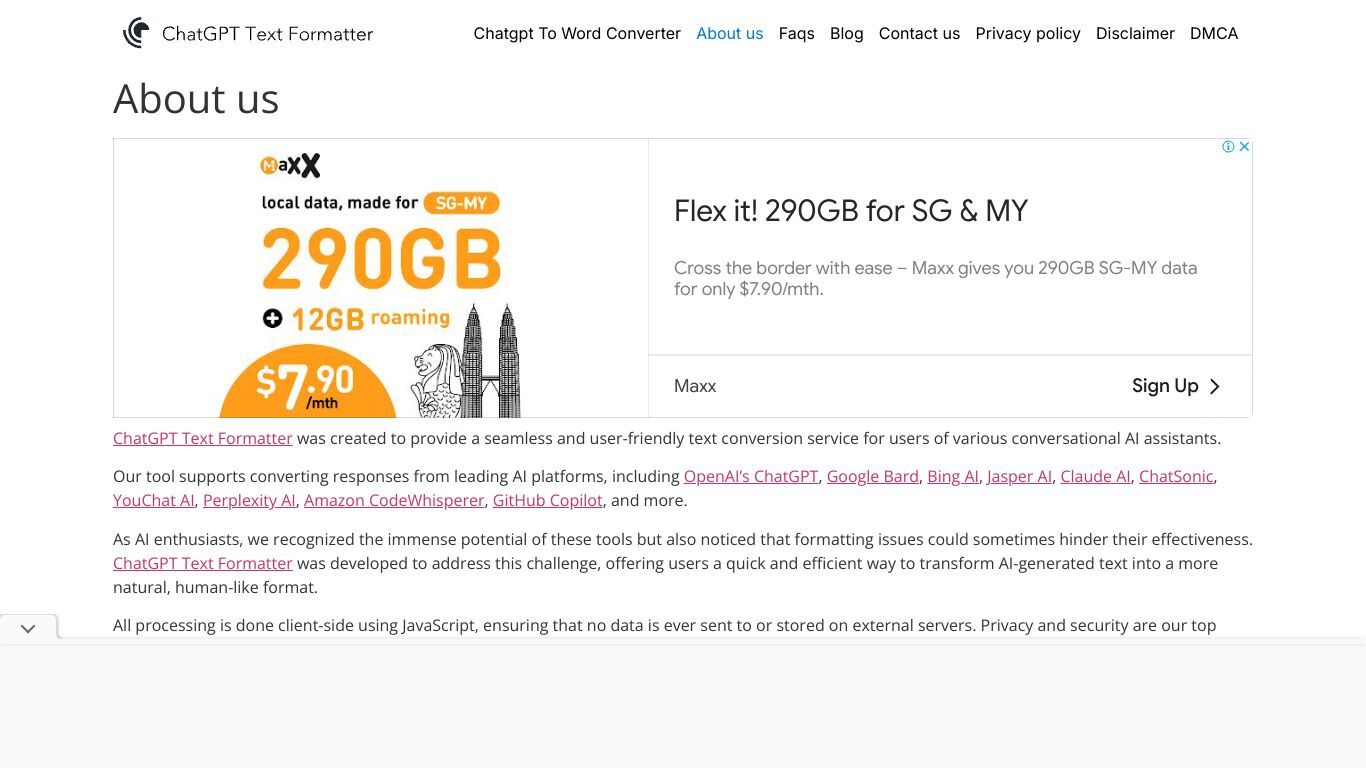Open the GitHub Copilot link
Viewport: 1366px width, 768px height.
[x=548, y=500]
